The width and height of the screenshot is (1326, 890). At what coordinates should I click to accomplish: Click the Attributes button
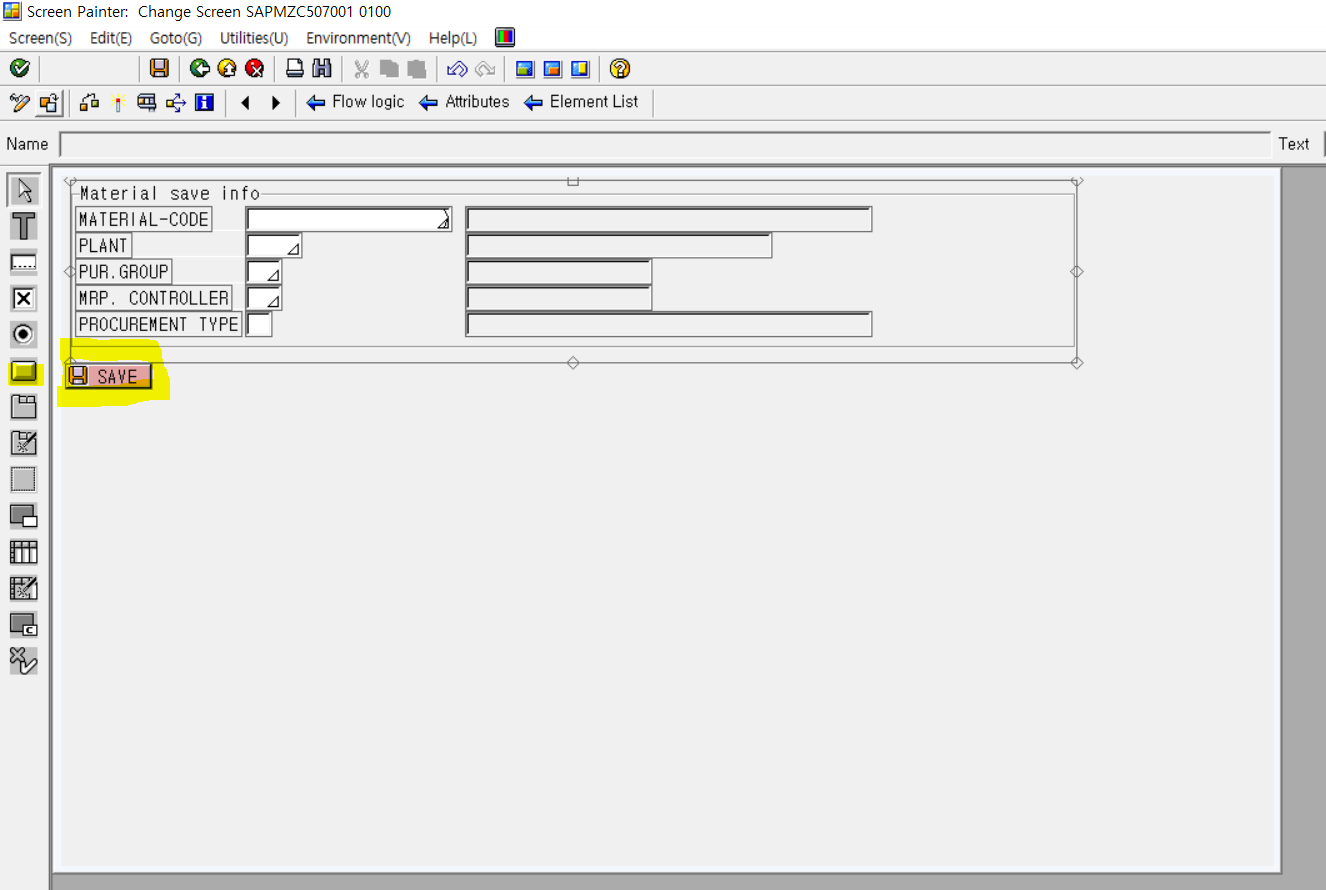pyautogui.click(x=464, y=102)
